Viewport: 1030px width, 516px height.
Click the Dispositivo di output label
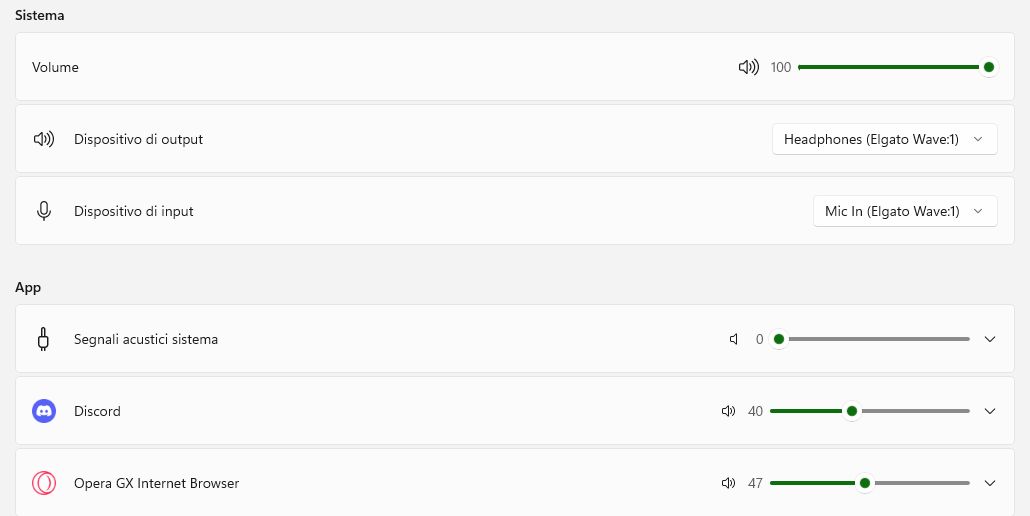click(139, 139)
